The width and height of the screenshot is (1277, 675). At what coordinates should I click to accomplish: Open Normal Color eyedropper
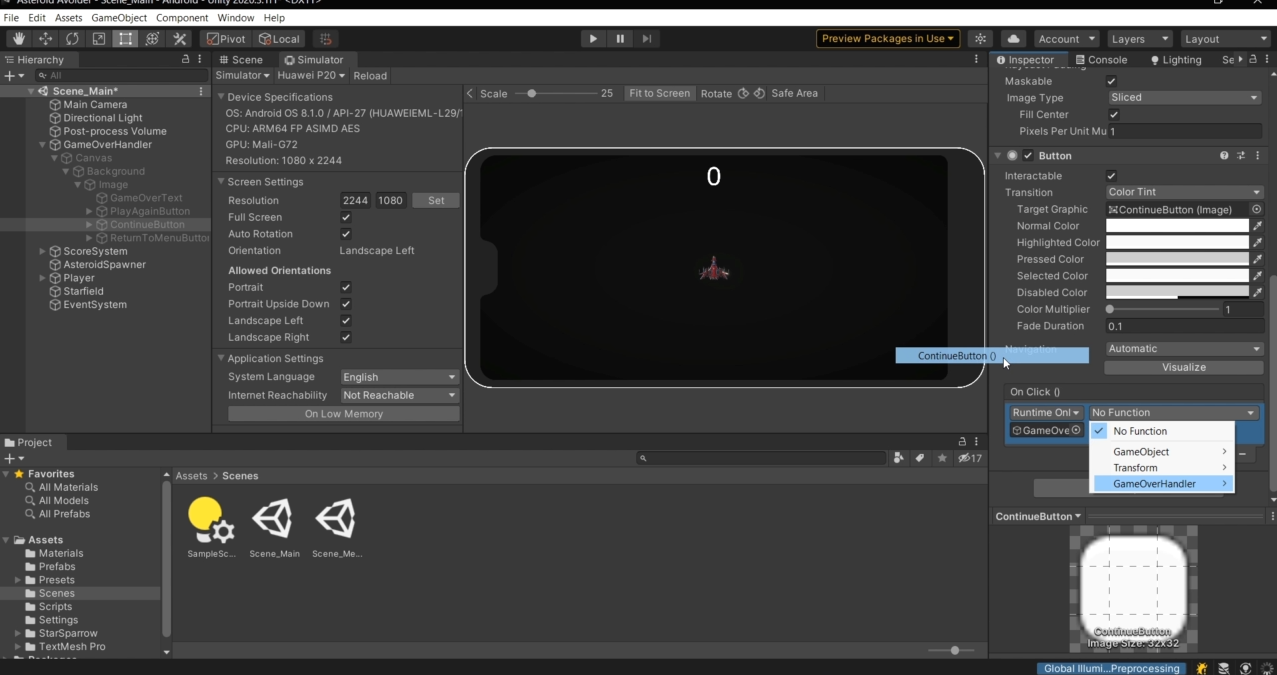1257,226
